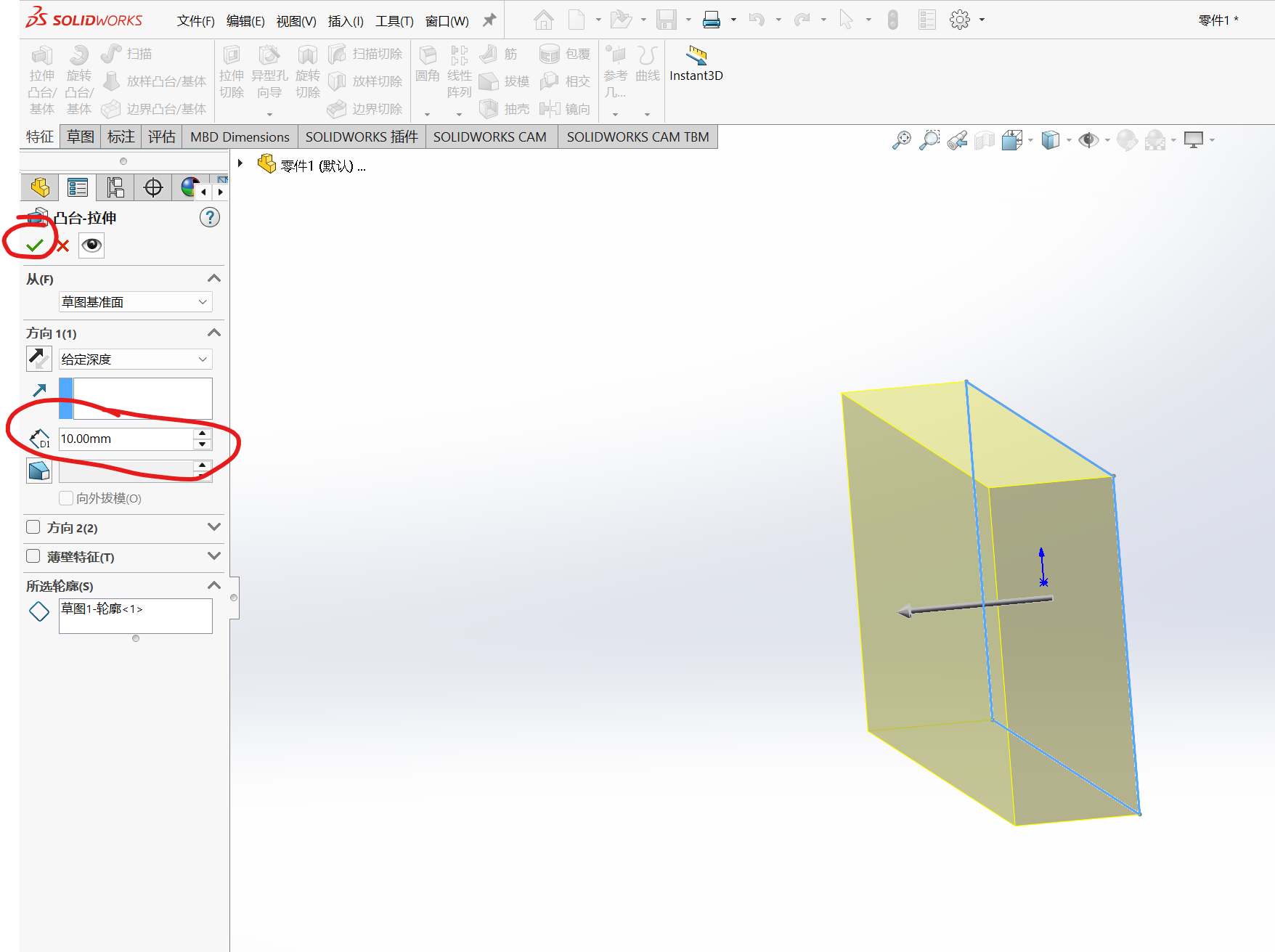Switch to the 草图 tab
Viewport: 1275px width, 952px height.
(x=81, y=137)
